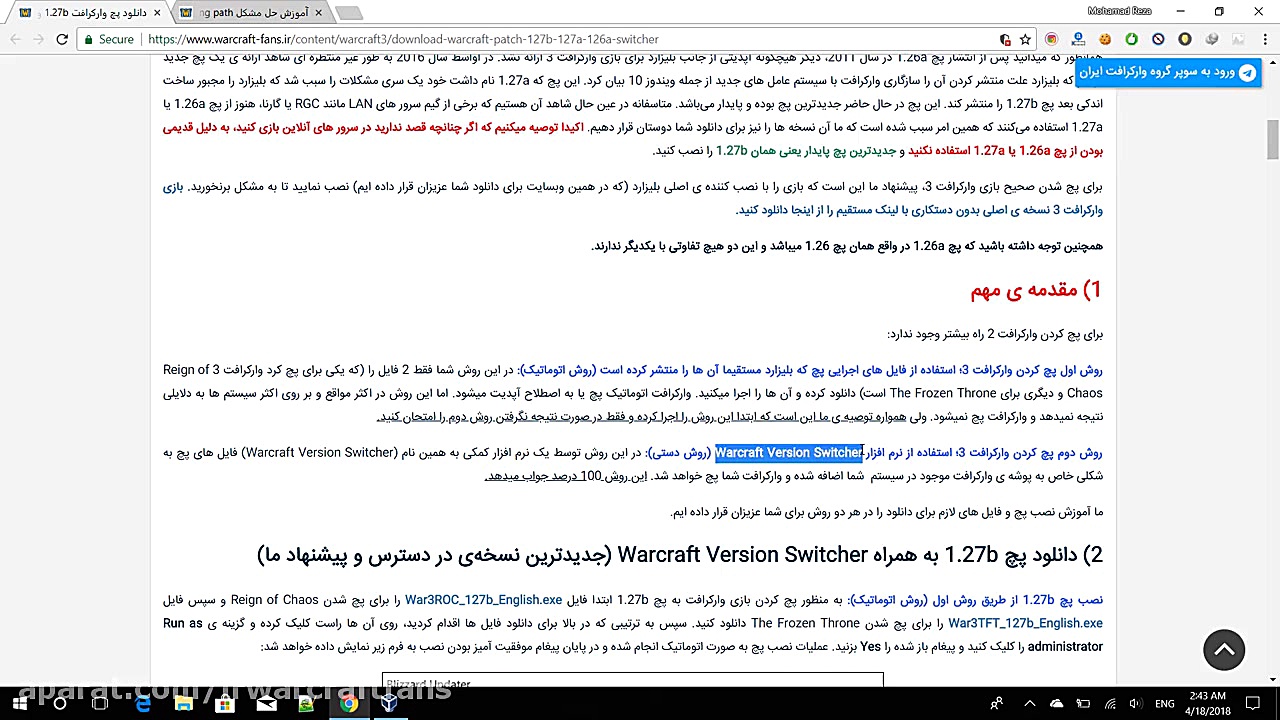Screen dimensions: 1280x720
Task: Open the Windows Start menu
Action: (x=20, y=703)
